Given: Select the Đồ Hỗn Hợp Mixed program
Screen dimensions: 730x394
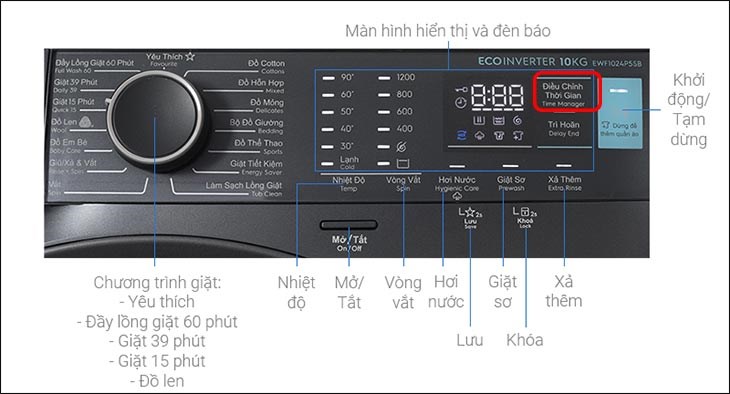Looking at the screenshot, I should (261, 86).
